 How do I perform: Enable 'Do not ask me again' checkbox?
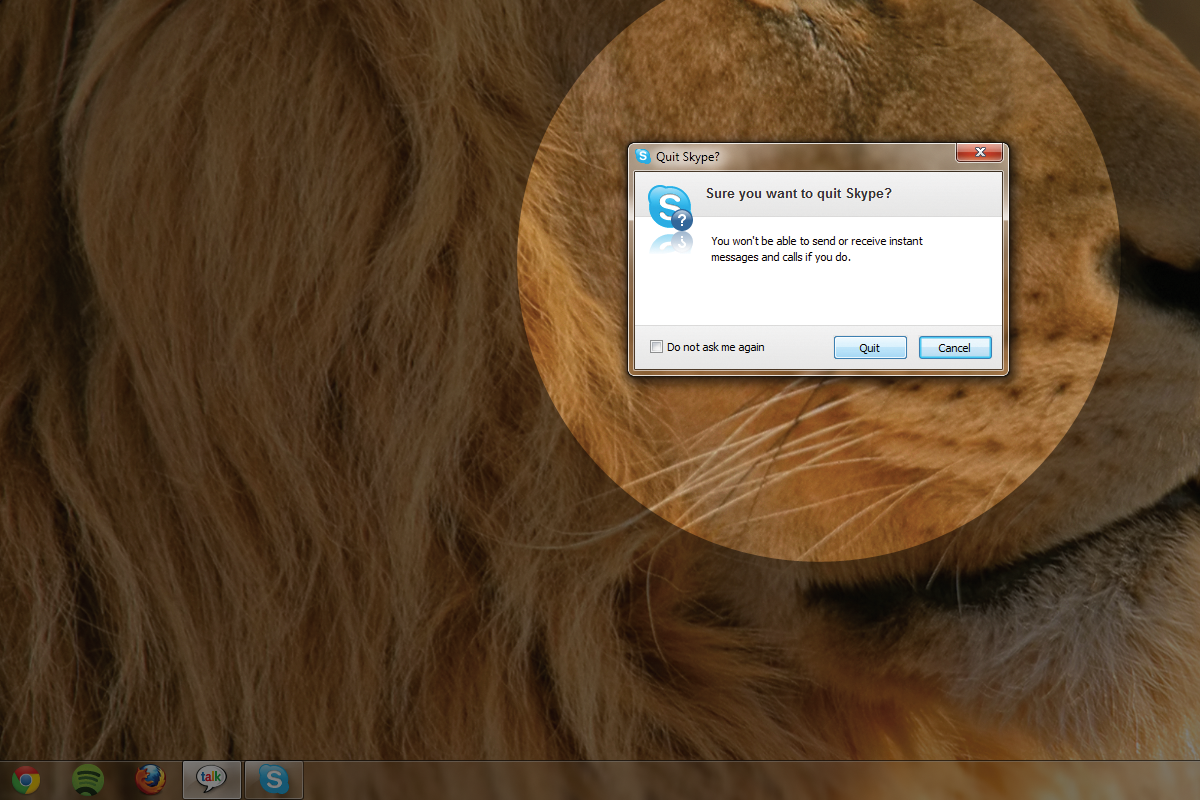coord(656,347)
